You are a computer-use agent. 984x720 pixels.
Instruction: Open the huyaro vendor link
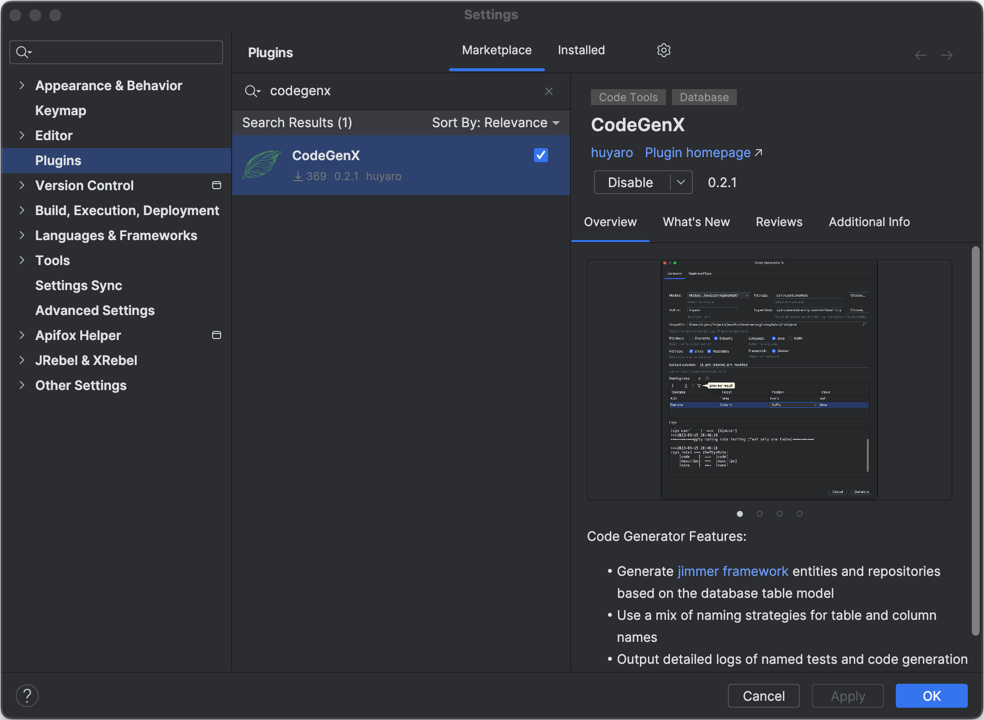click(611, 153)
